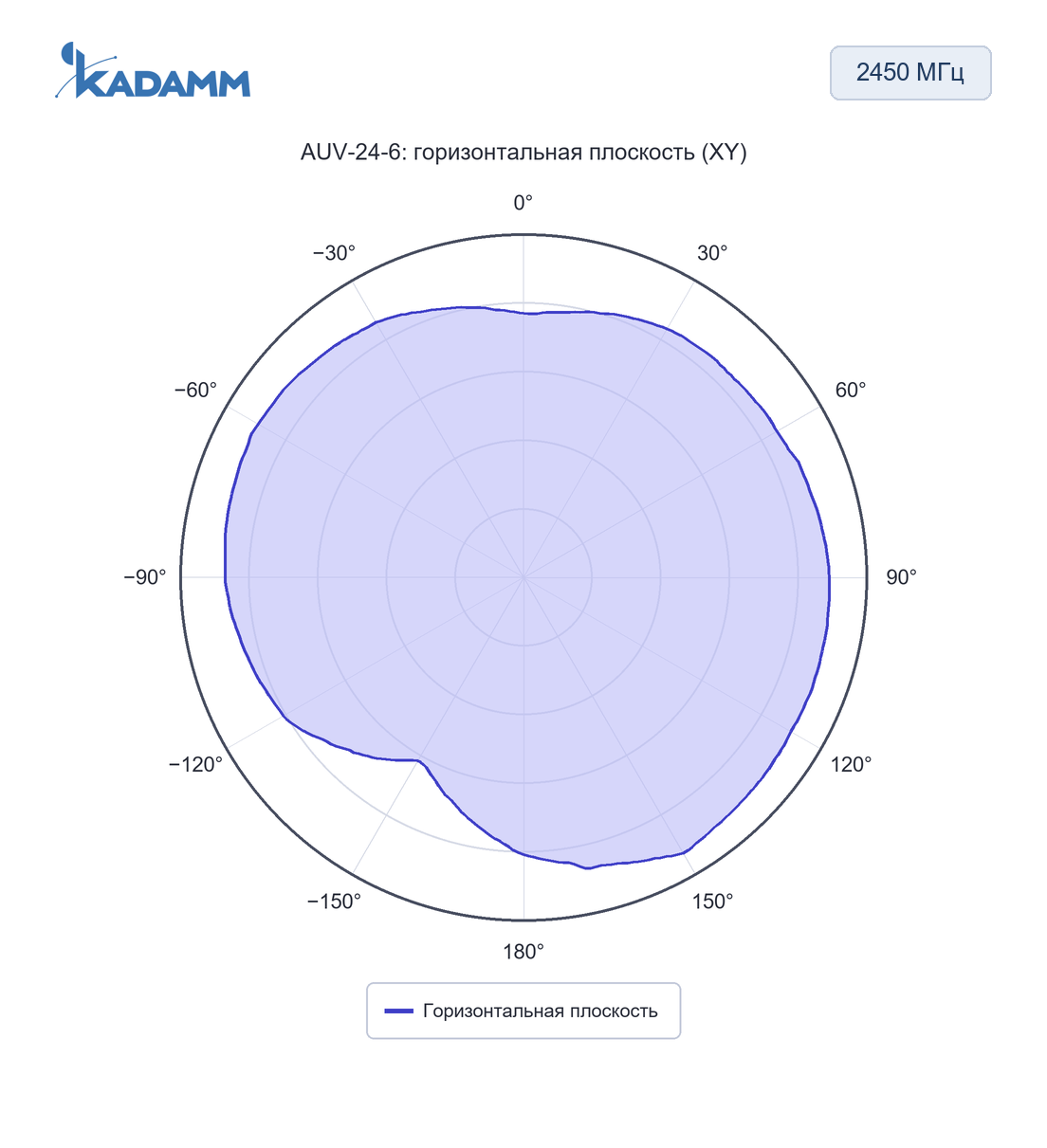Click the 30° angle label
Screen dimensions: 1047x1148
click(712, 253)
